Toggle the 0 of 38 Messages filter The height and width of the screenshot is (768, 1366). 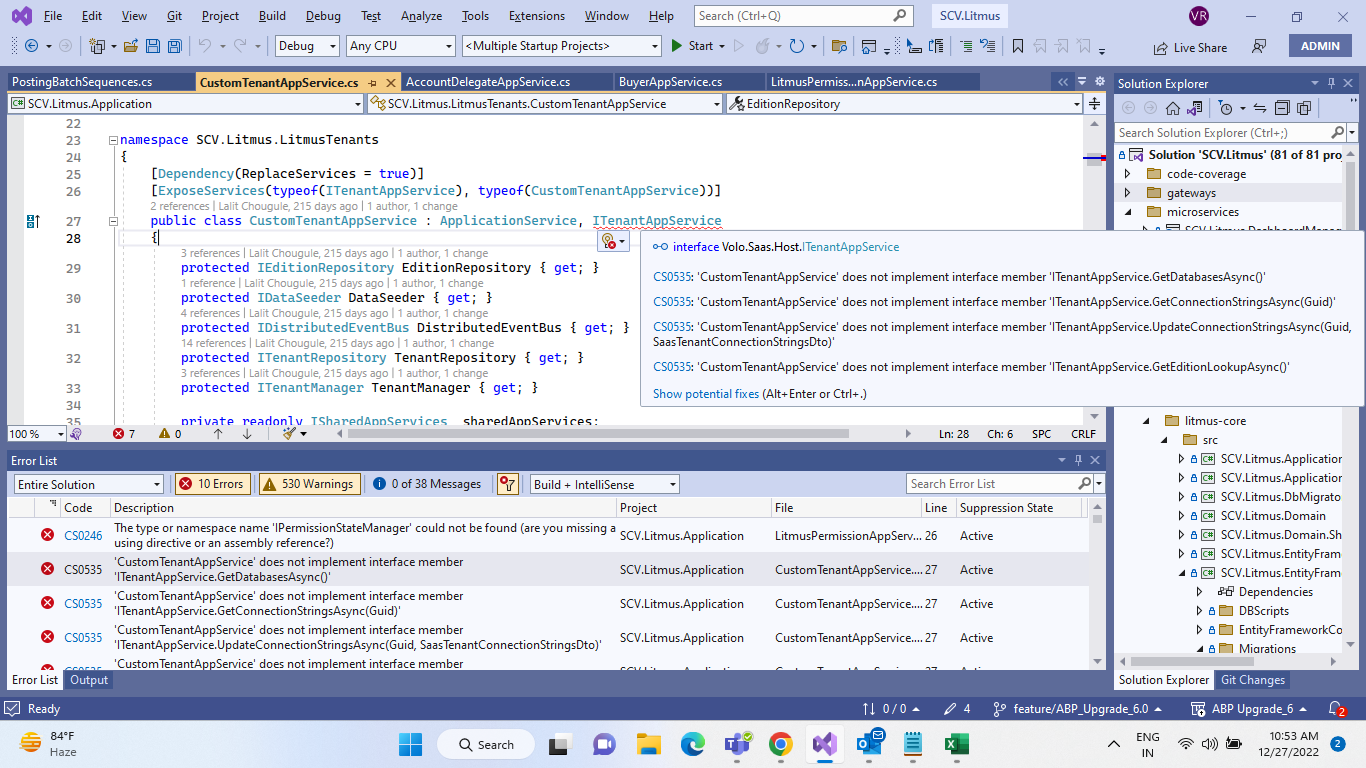click(427, 484)
